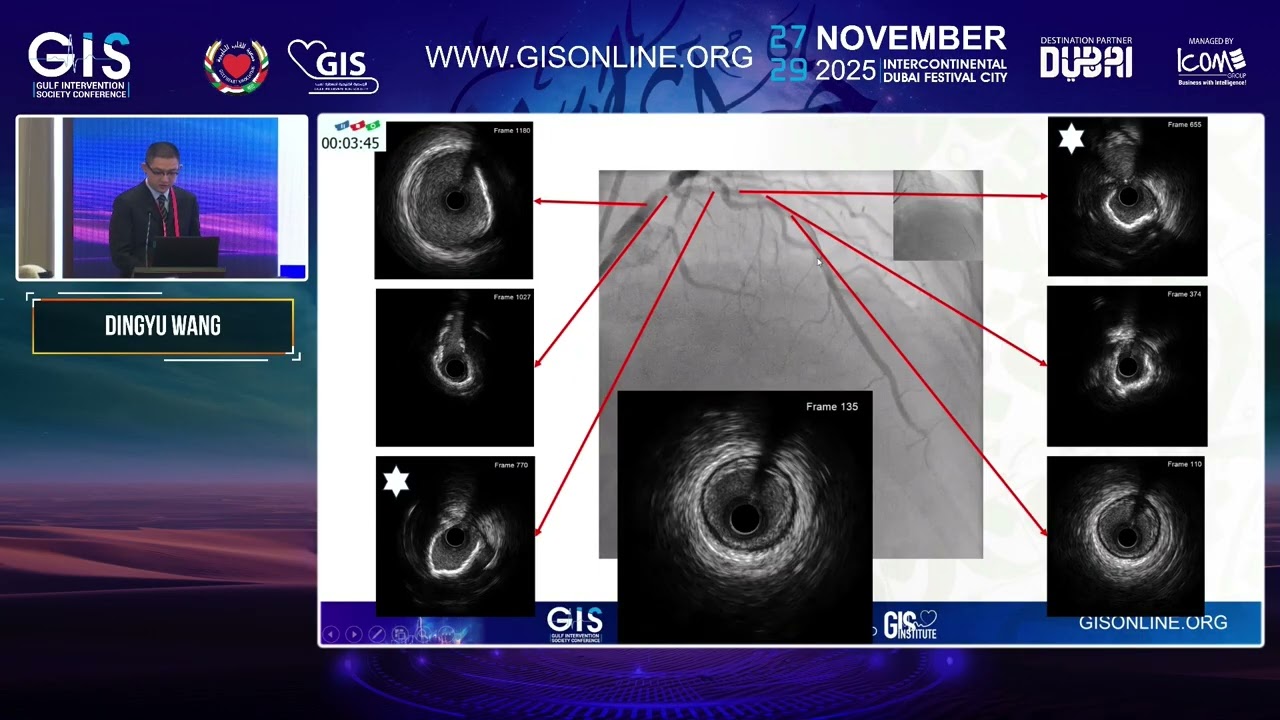Image resolution: width=1280 pixels, height=720 pixels.
Task: Click the Destination Partner Dubai logo
Action: [x=1086, y=58]
